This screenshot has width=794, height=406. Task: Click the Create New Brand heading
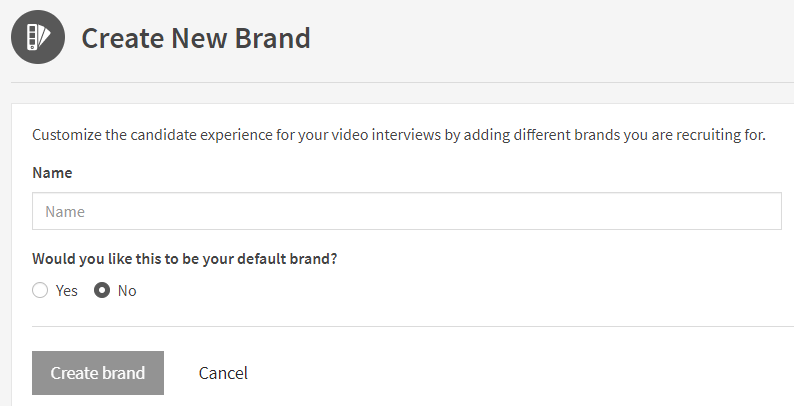click(x=196, y=38)
